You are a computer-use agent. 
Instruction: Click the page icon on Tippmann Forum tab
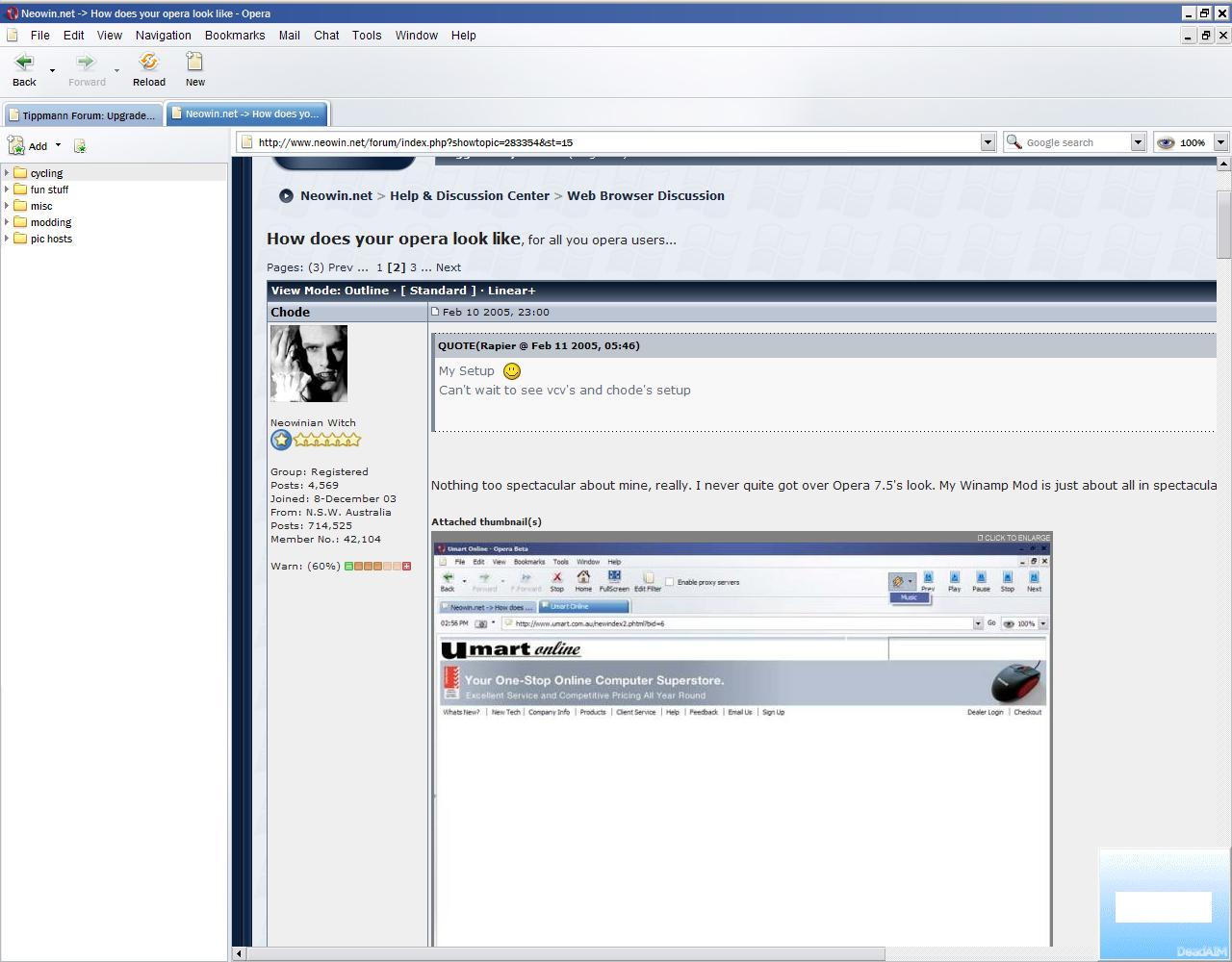point(13,115)
